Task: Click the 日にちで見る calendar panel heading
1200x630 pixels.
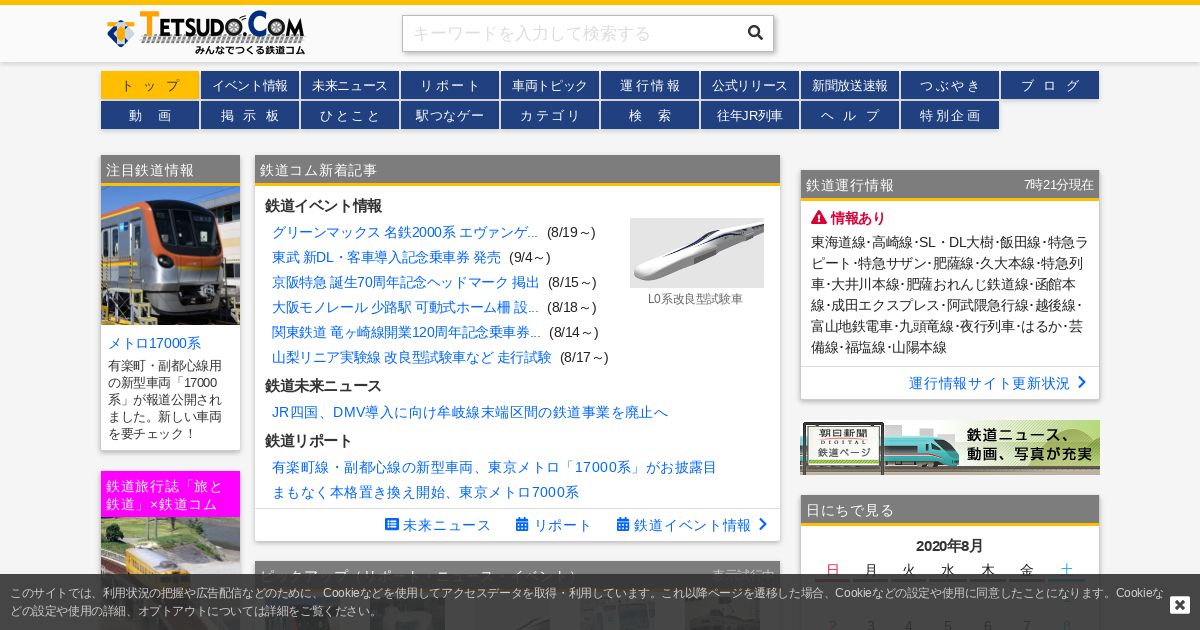Action: (x=850, y=510)
